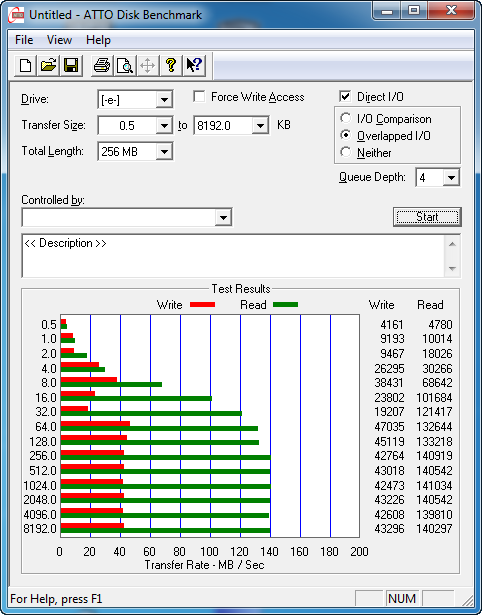Click the green read bar for 8192.0

(166, 531)
